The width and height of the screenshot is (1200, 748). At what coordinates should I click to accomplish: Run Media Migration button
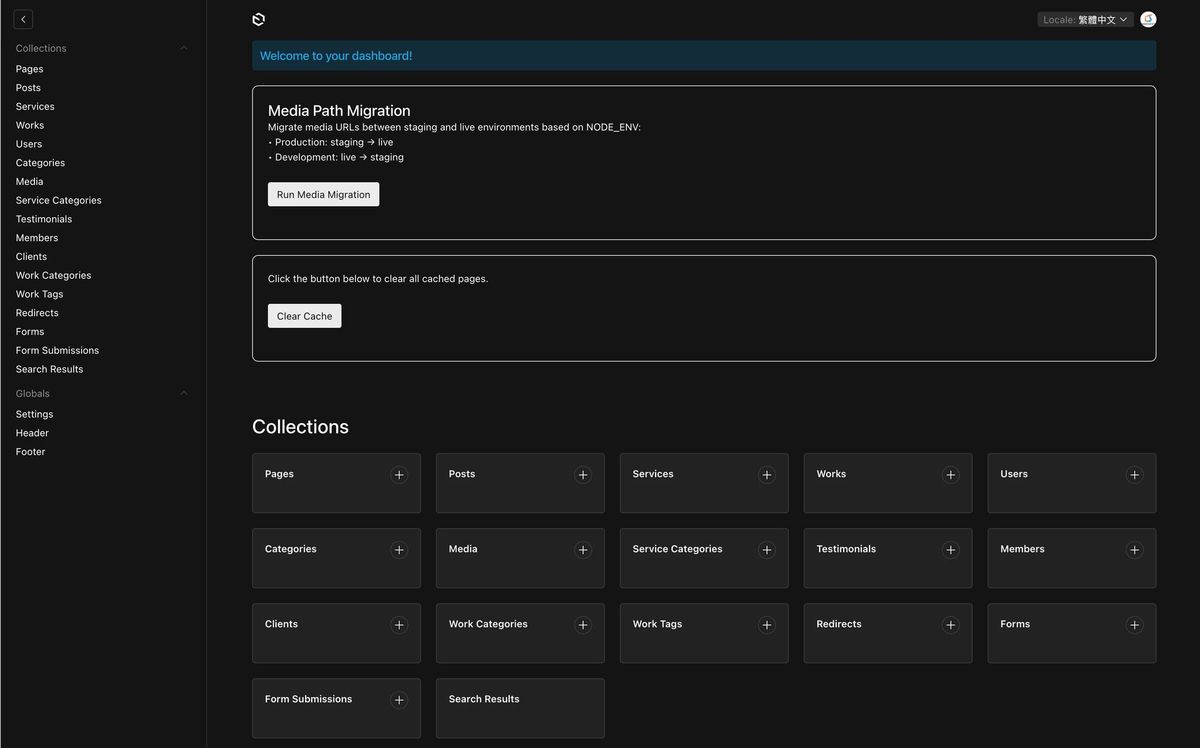click(x=323, y=194)
